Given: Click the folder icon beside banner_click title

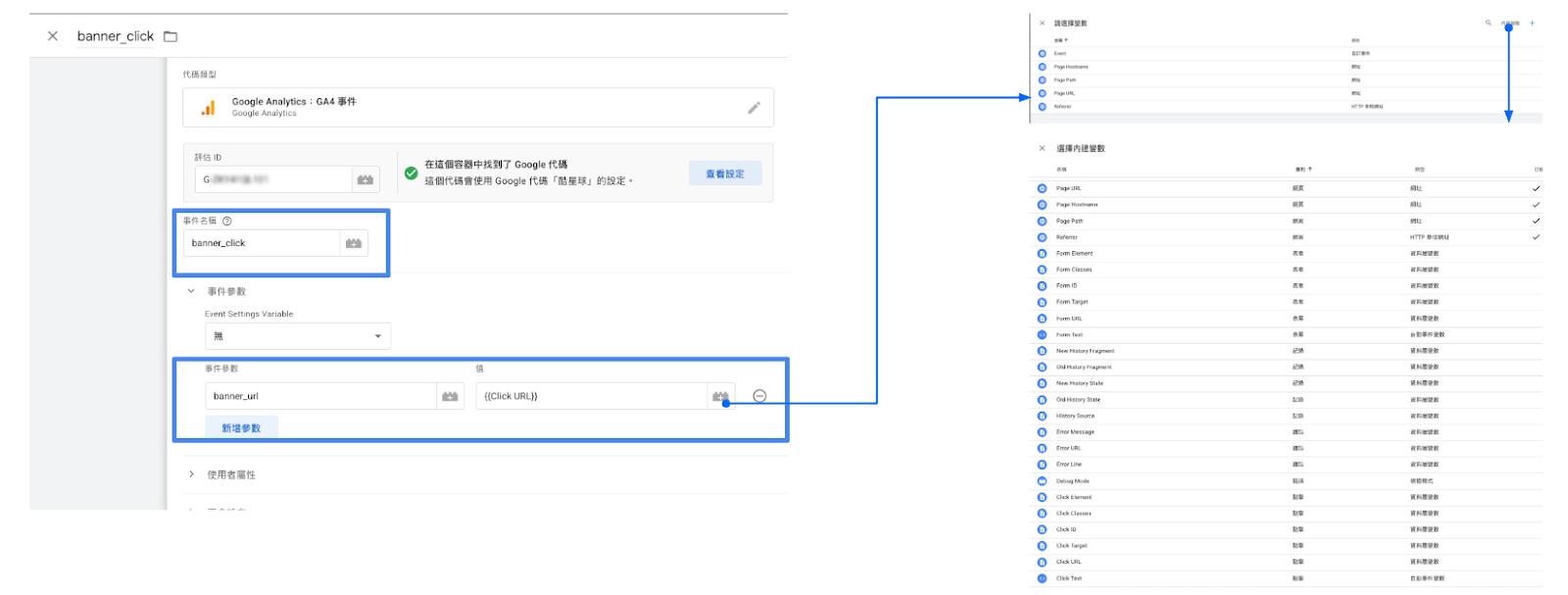Looking at the screenshot, I should [171, 36].
